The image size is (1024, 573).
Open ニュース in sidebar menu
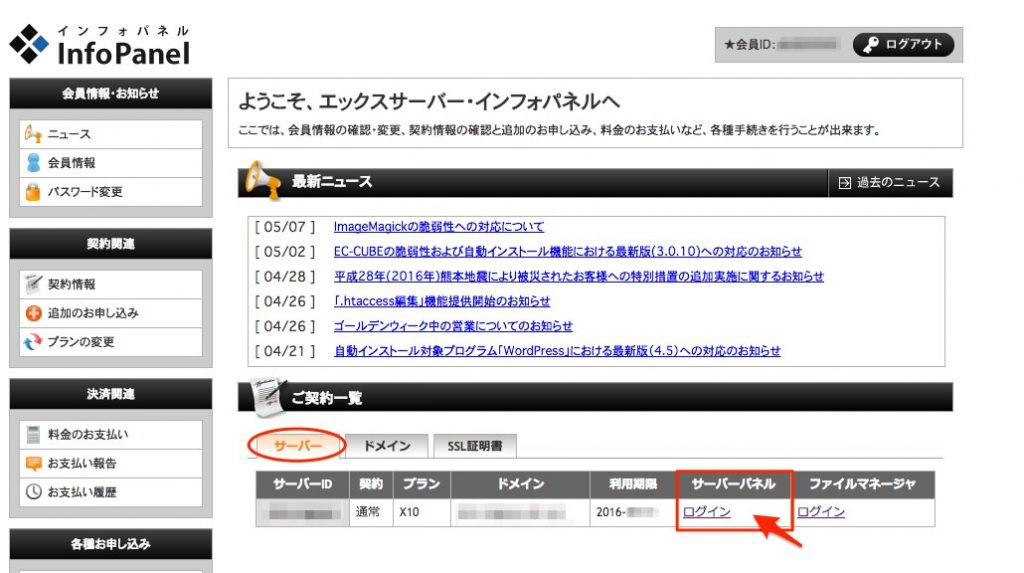click(x=110, y=134)
